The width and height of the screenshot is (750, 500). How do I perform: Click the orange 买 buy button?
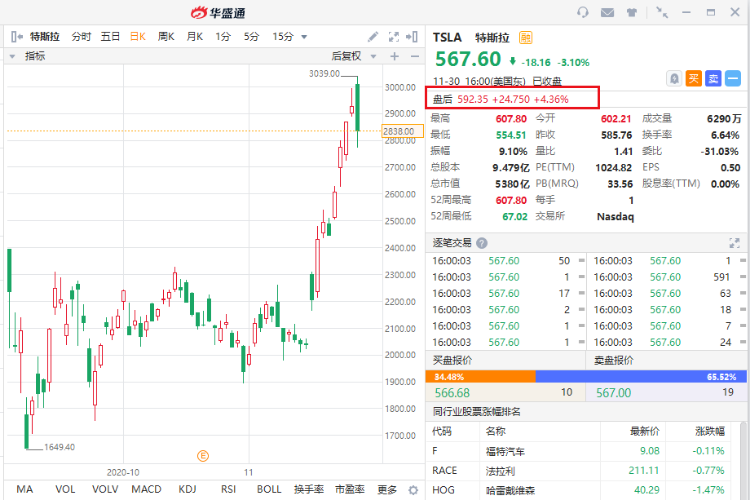(x=694, y=78)
